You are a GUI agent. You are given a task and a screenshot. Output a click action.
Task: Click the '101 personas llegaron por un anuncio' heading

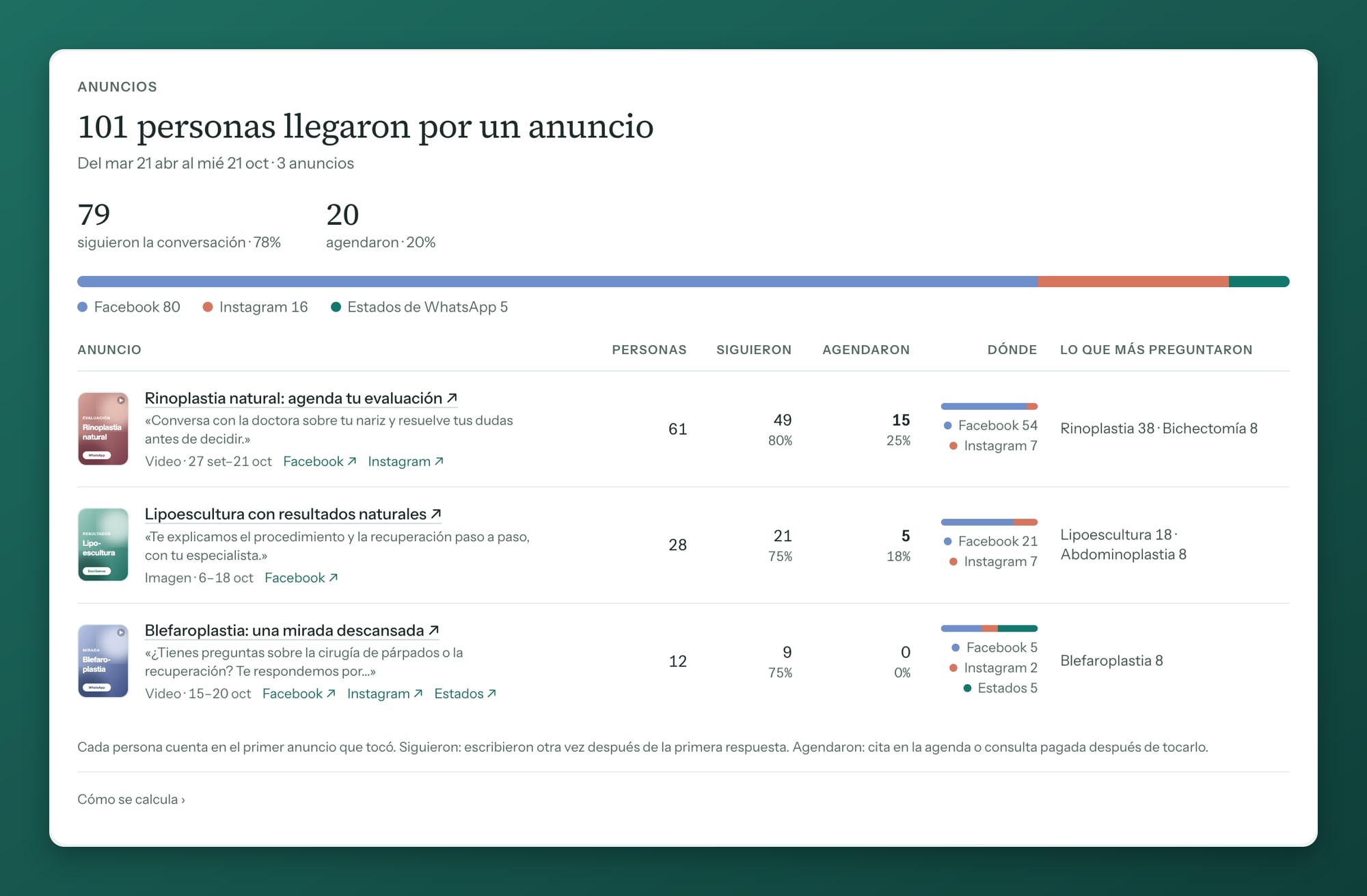point(366,126)
